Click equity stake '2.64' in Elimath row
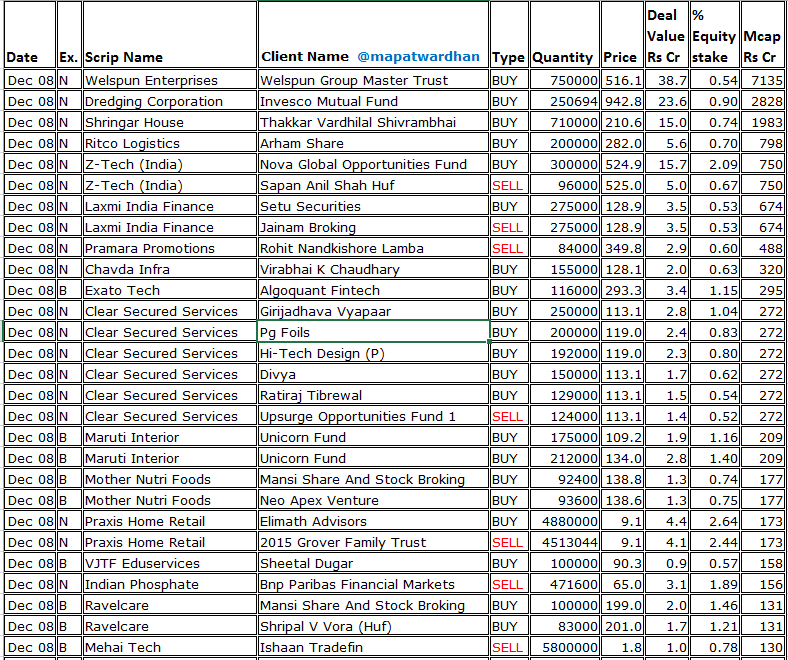Image resolution: width=788 pixels, height=660 pixels. 715,522
